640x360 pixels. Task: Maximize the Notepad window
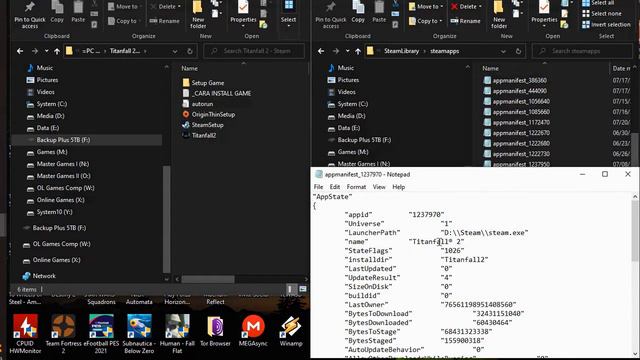[x=605, y=174]
